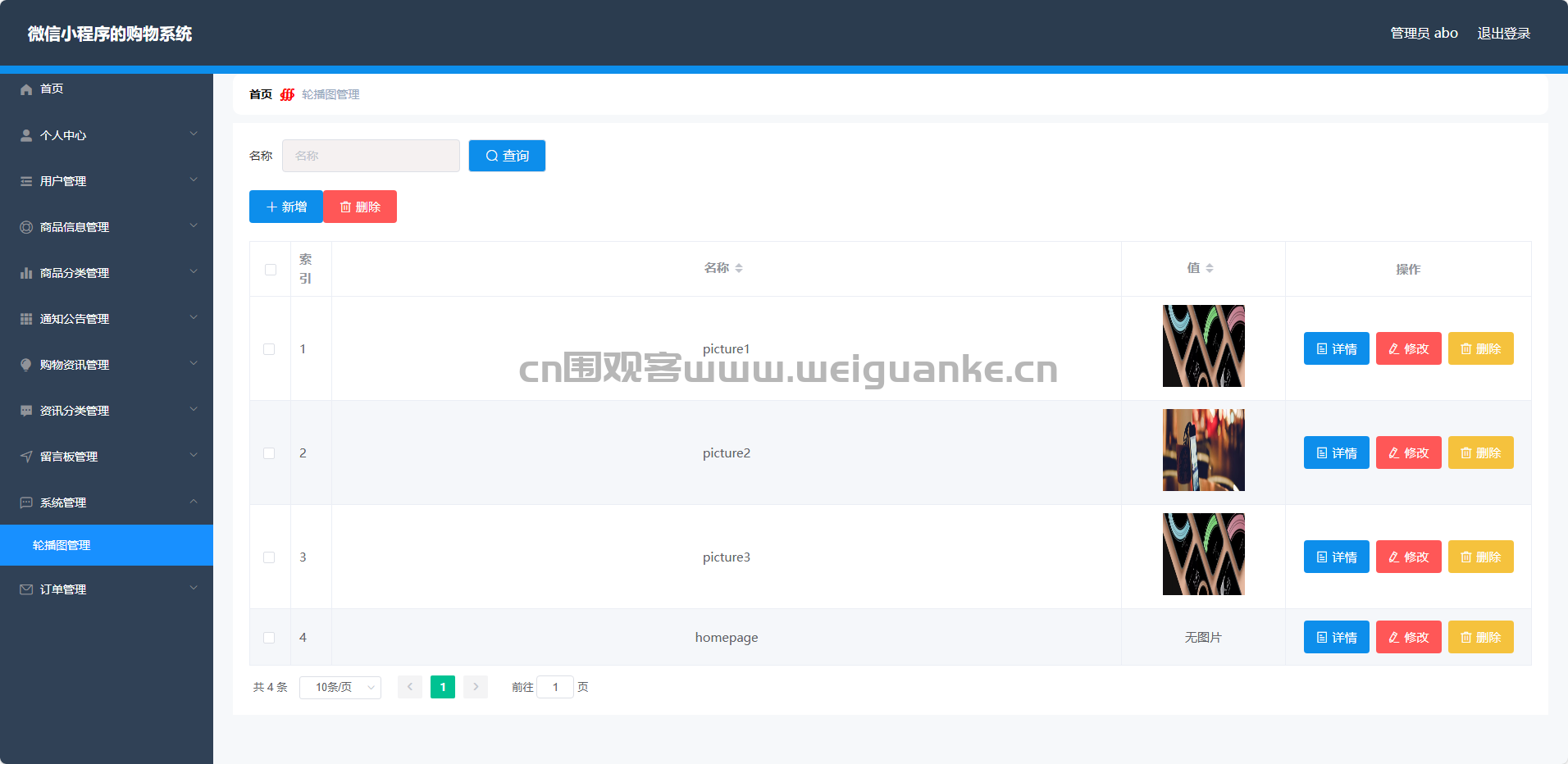Check the picture2 row checkbox
This screenshot has height=764, width=1568.
269,453
